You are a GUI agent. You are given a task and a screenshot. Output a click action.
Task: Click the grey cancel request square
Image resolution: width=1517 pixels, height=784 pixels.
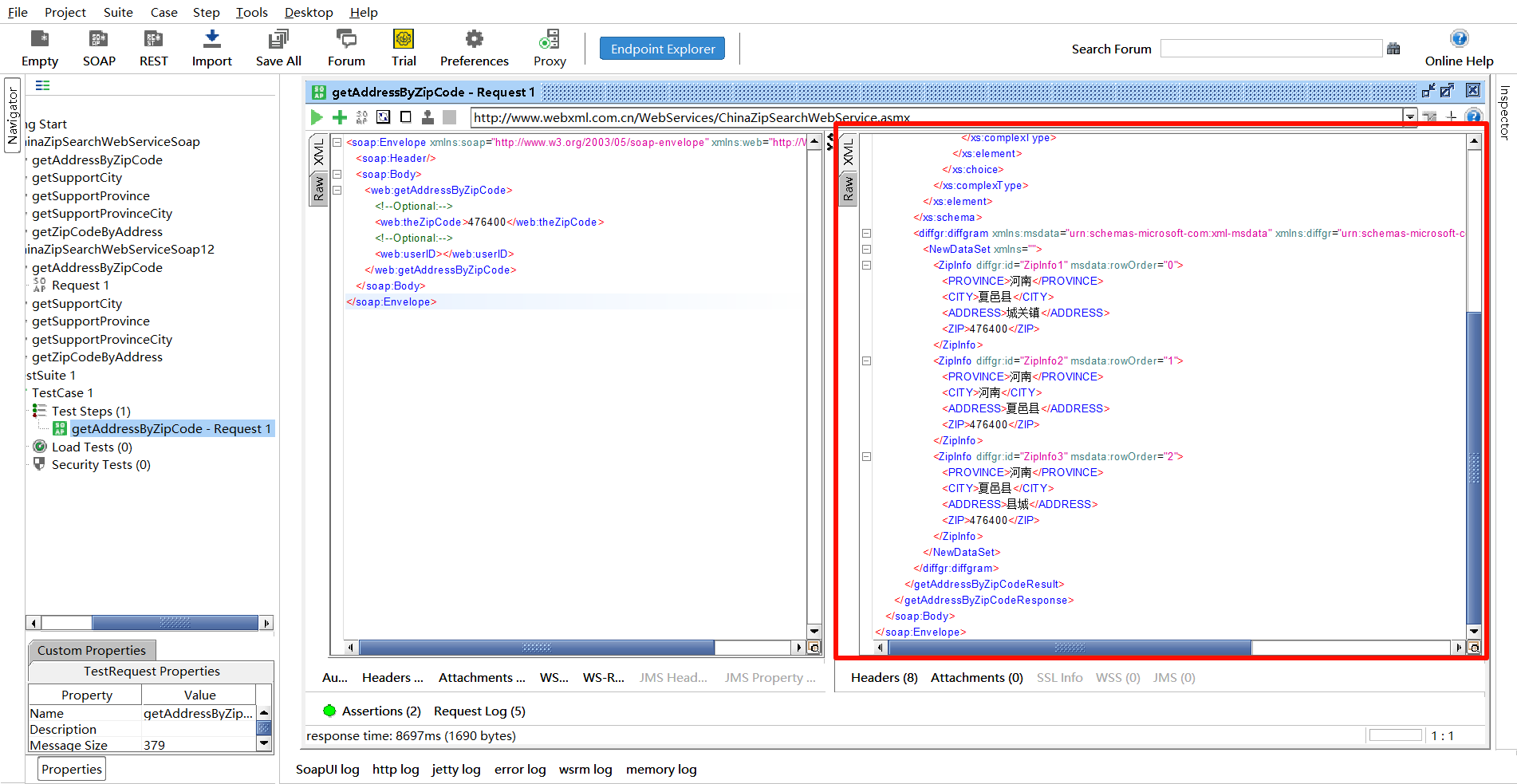tap(450, 117)
